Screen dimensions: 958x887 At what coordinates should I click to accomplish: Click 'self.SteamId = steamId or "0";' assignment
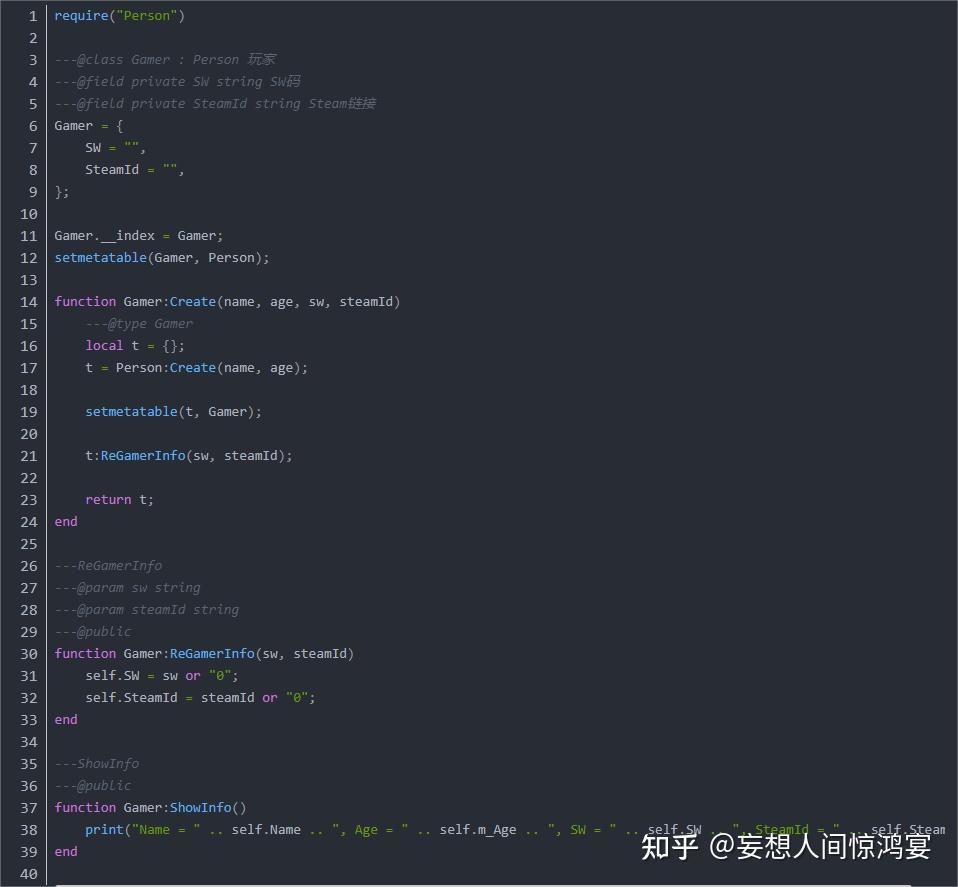pos(200,698)
